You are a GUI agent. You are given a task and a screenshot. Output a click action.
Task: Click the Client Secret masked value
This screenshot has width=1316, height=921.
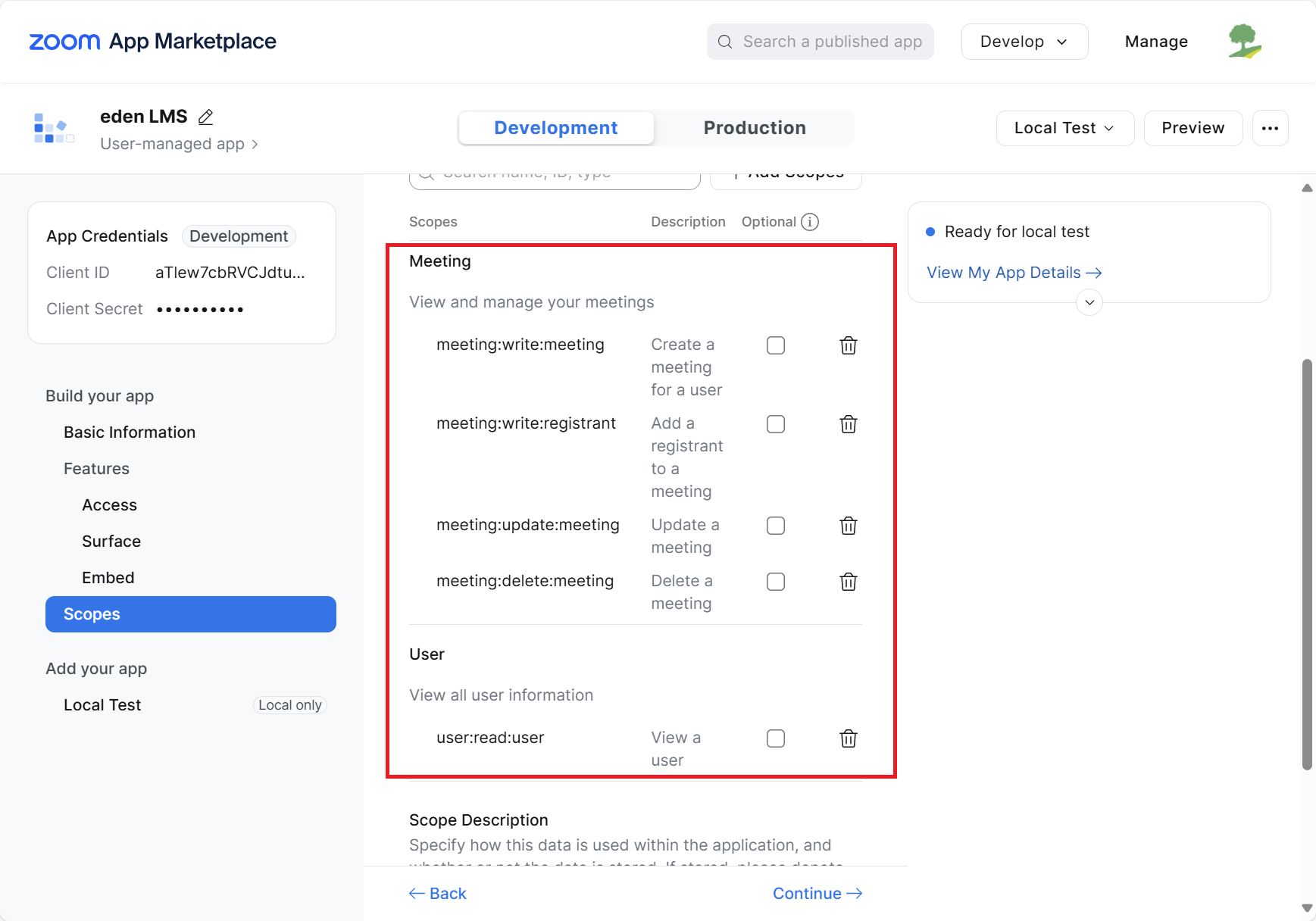tap(200, 309)
